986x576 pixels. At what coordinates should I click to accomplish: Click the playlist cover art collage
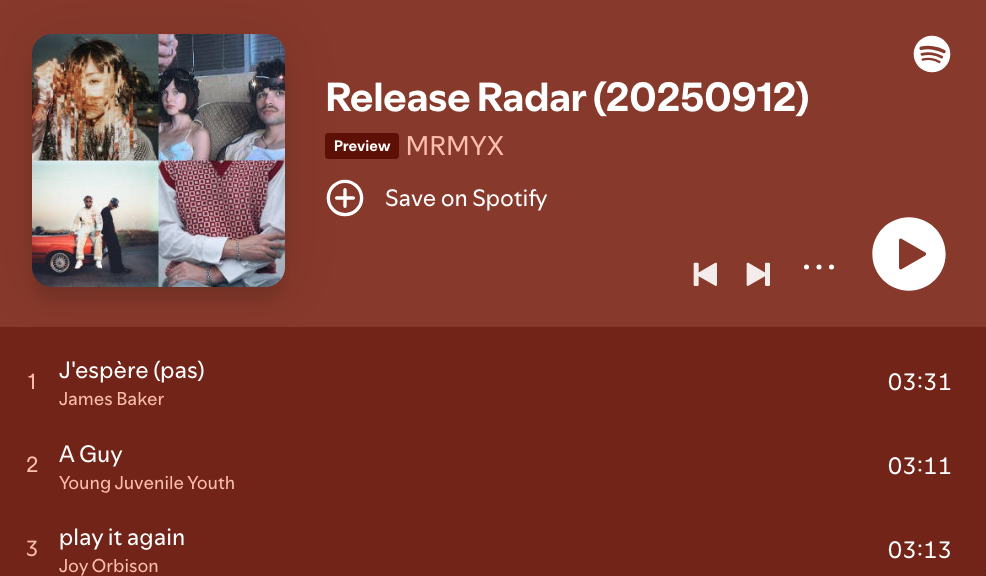[x=158, y=160]
